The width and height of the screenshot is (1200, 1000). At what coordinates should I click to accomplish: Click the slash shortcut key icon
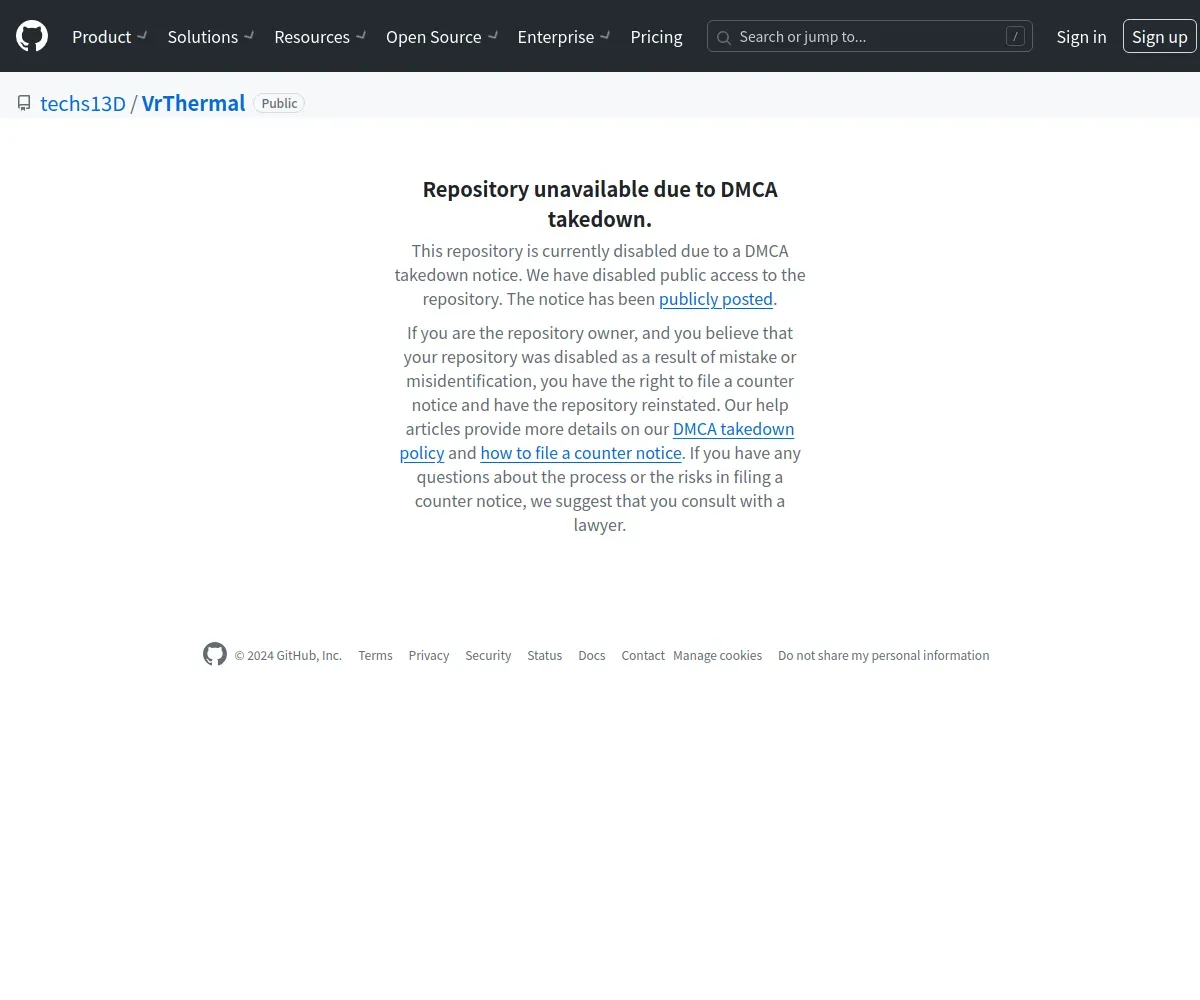pyautogui.click(x=1015, y=37)
